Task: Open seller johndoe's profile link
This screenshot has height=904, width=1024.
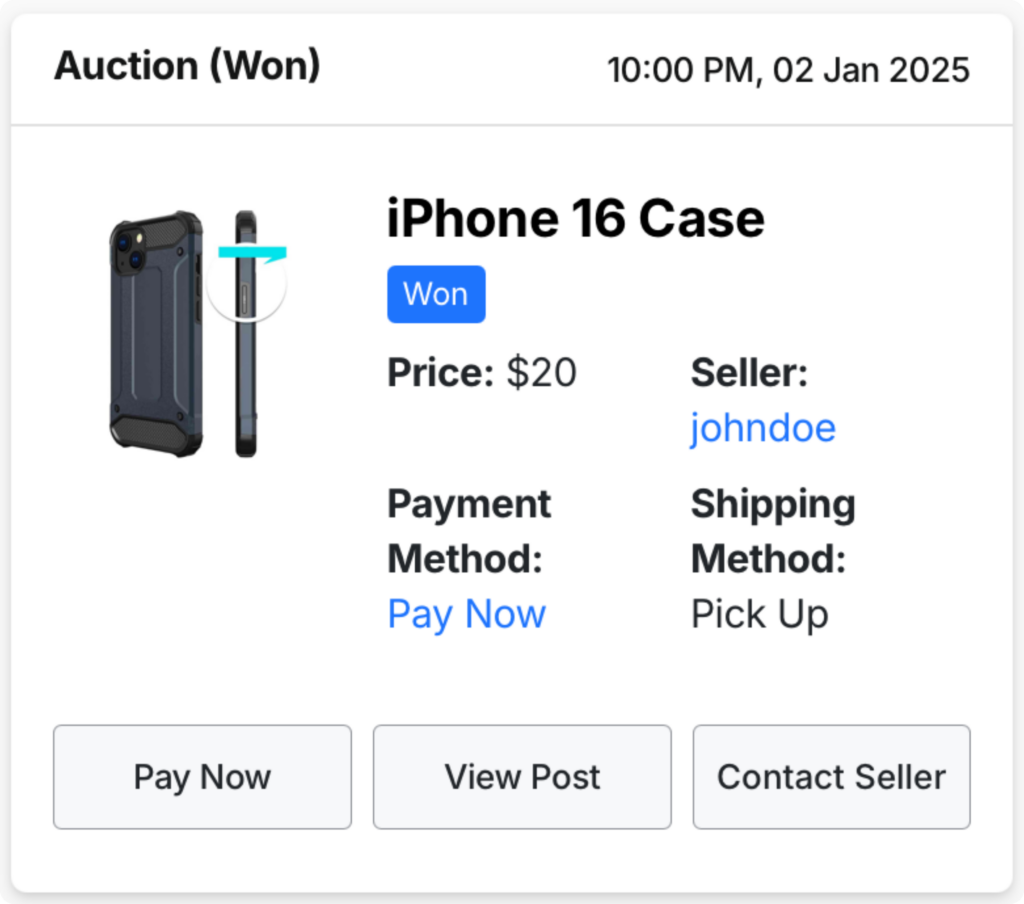Action: [x=763, y=428]
